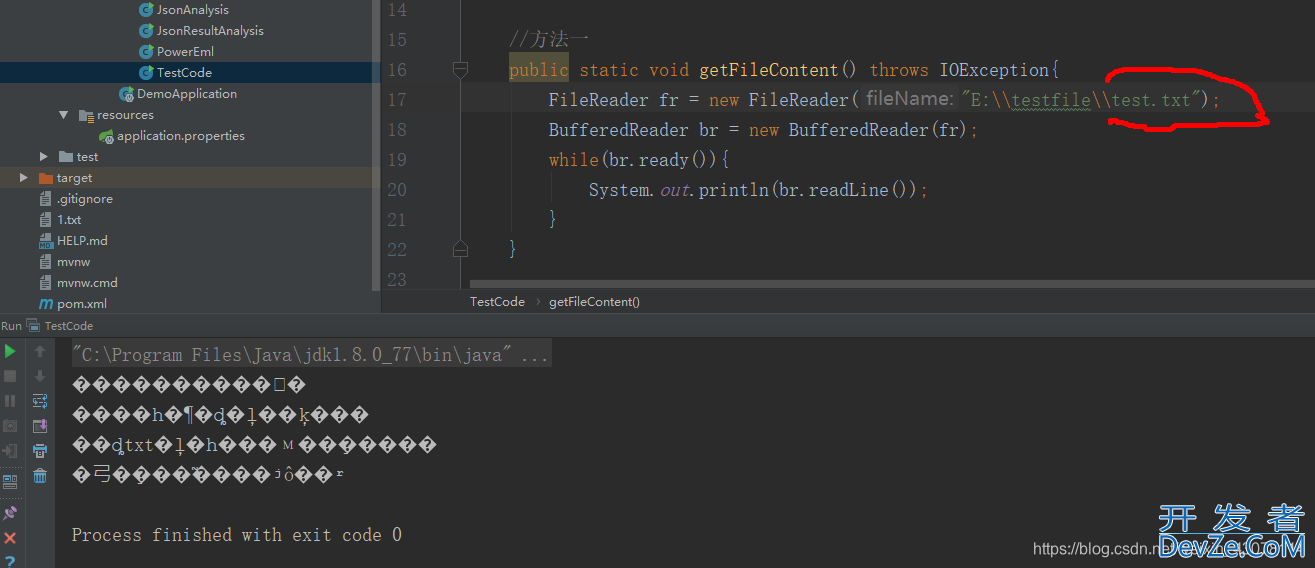The image size is (1315, 568).
Task: Click TestCode in editor breadcrumb
Action: [x=497, y=301]
